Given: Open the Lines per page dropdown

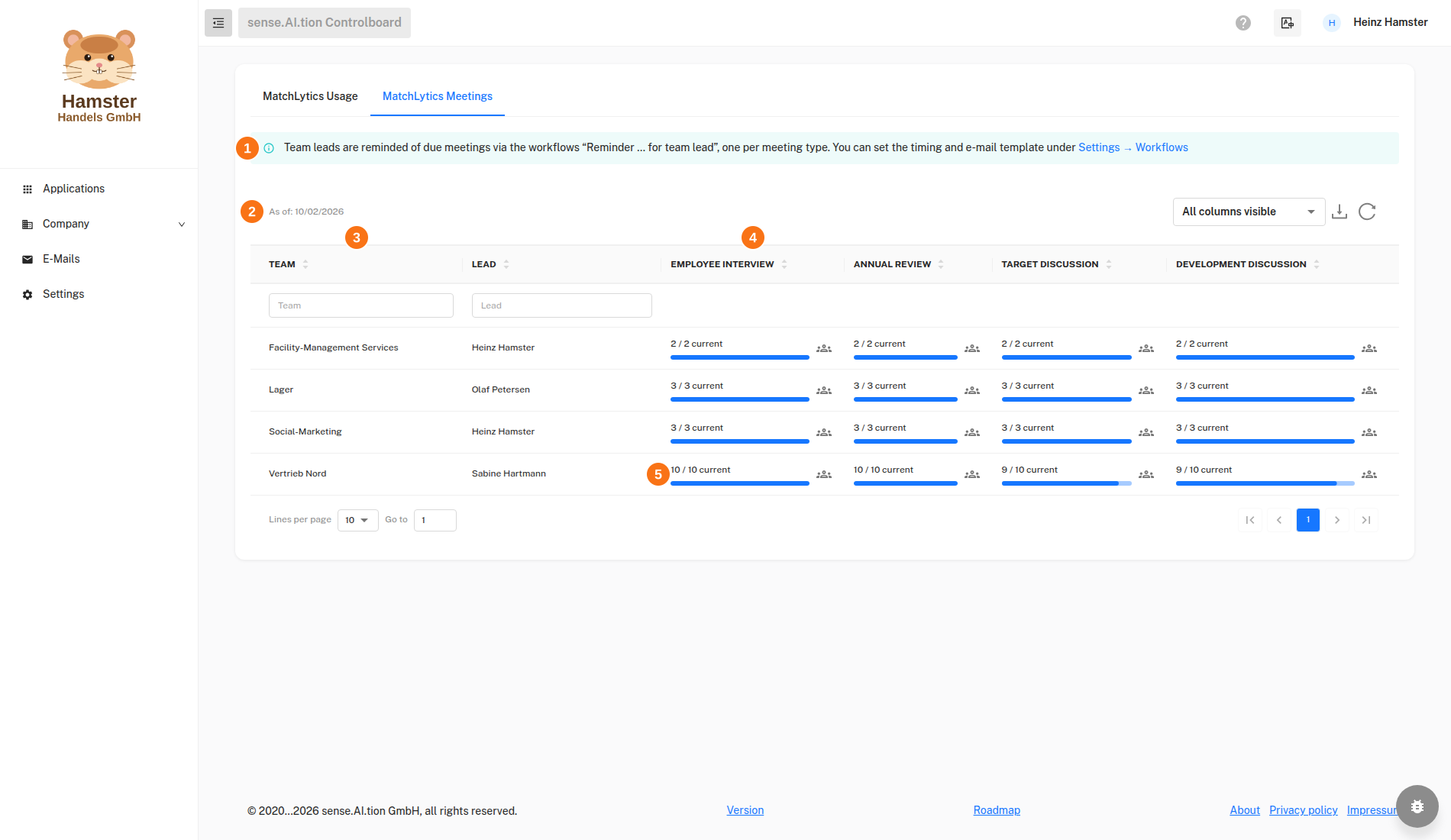Looking at the screenshot, I should (357, 520).
